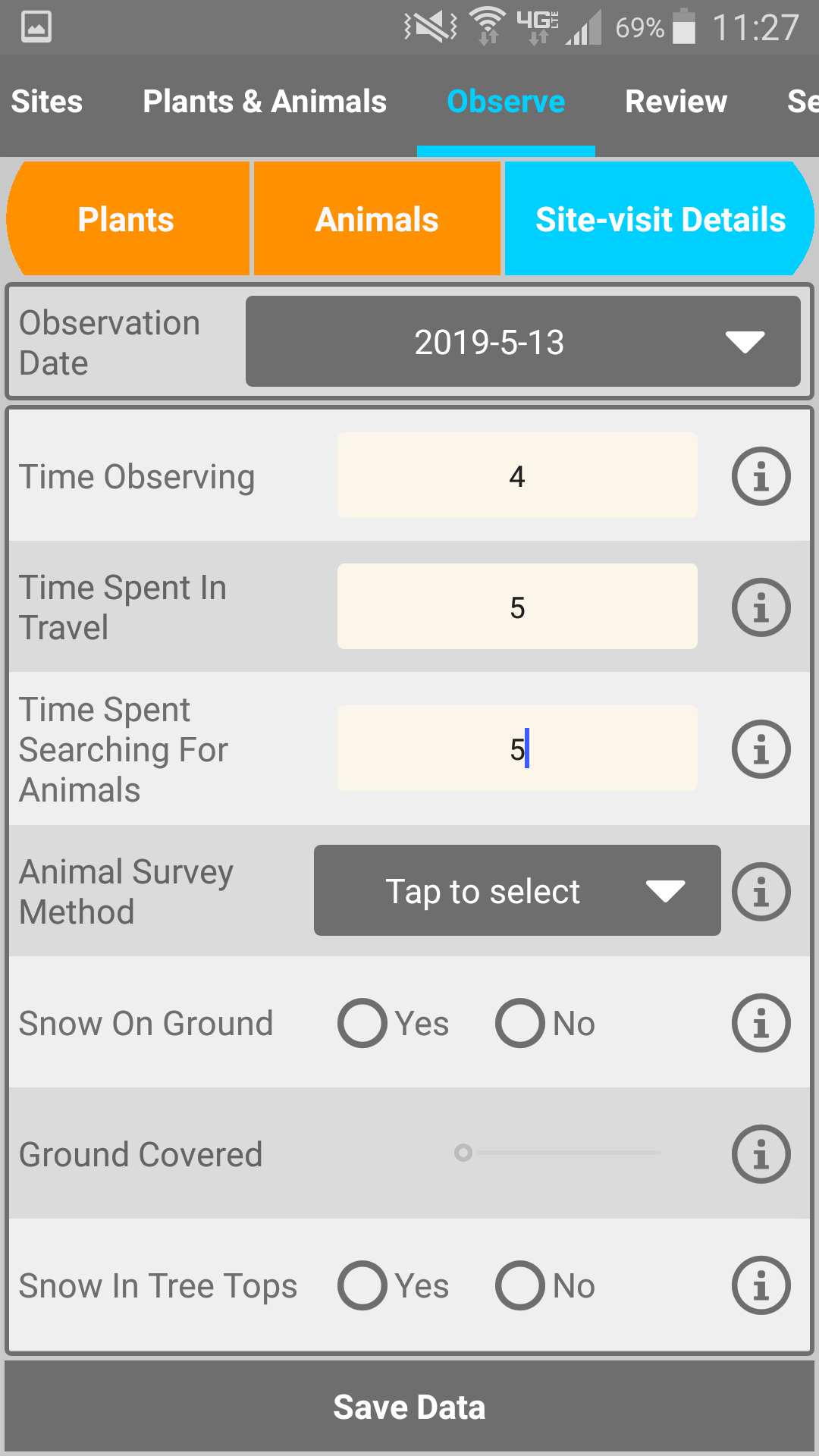The height and width of the screenshot is (1456, 819).
Task: View info for Time Spent Searching For Animals
Action: click(x=761, y=749)
